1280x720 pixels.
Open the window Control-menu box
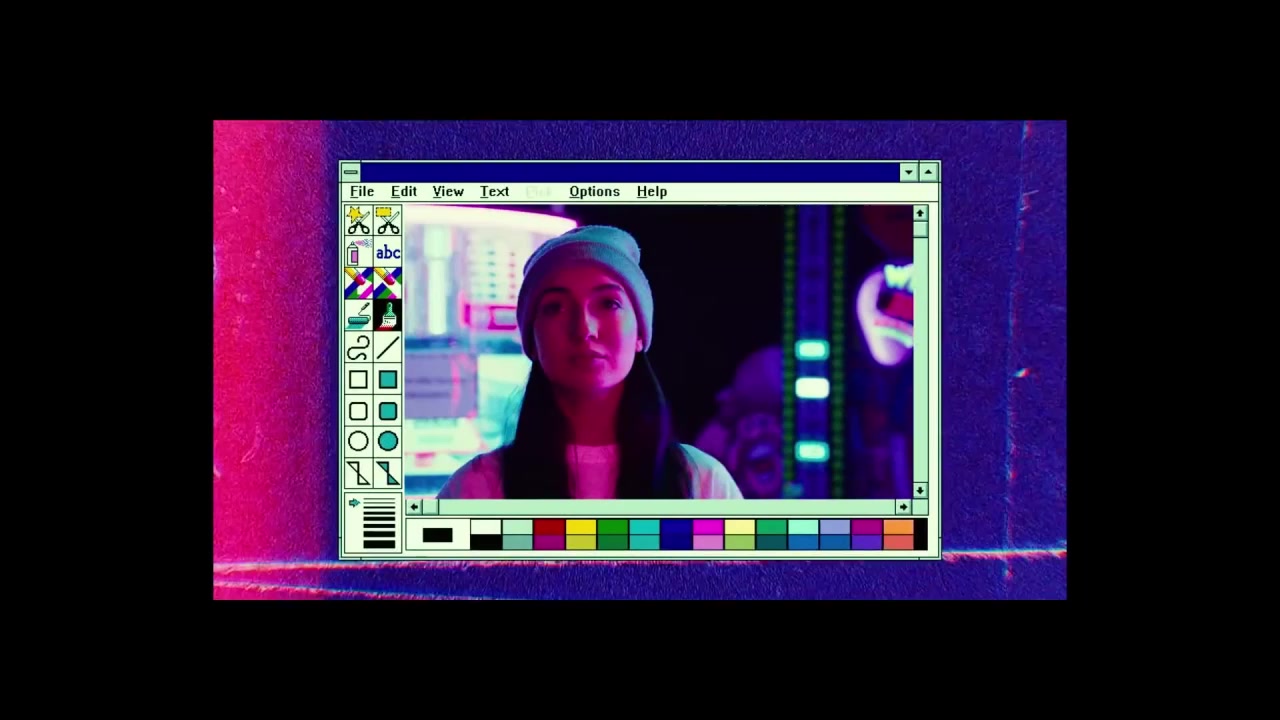[x=351, y=172]
